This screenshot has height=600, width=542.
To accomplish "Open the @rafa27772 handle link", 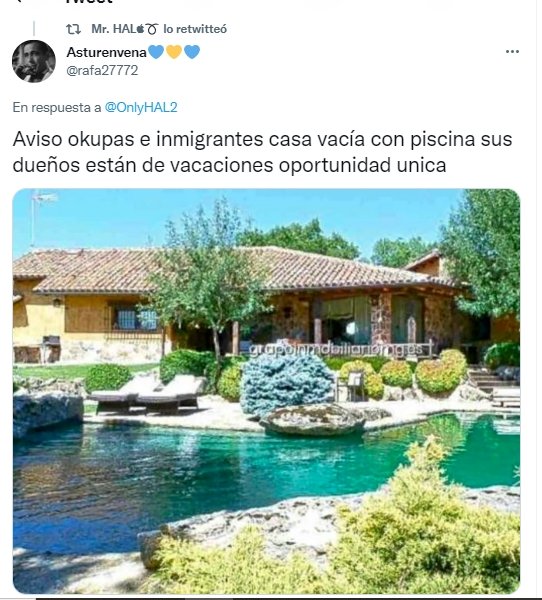I will click(102, 70).
